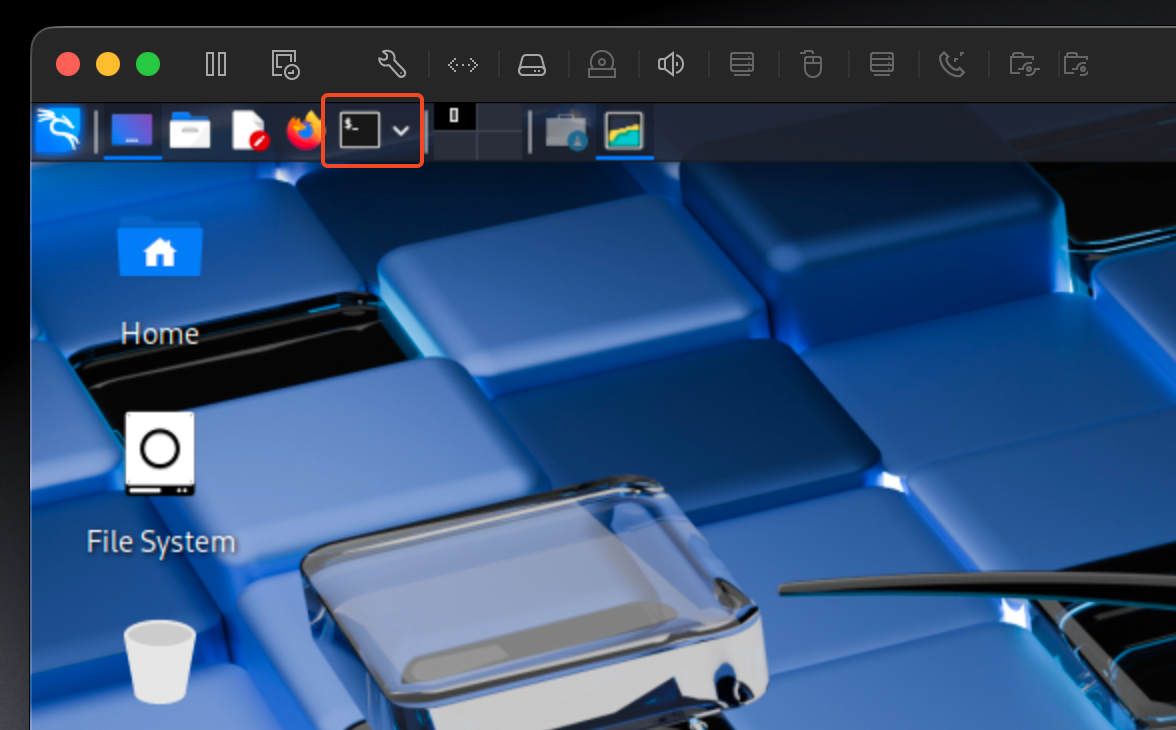Click the purple show-desktop icon in Kali panel
Viewport: 1176px width, 730px height.
tap(132, 131)
